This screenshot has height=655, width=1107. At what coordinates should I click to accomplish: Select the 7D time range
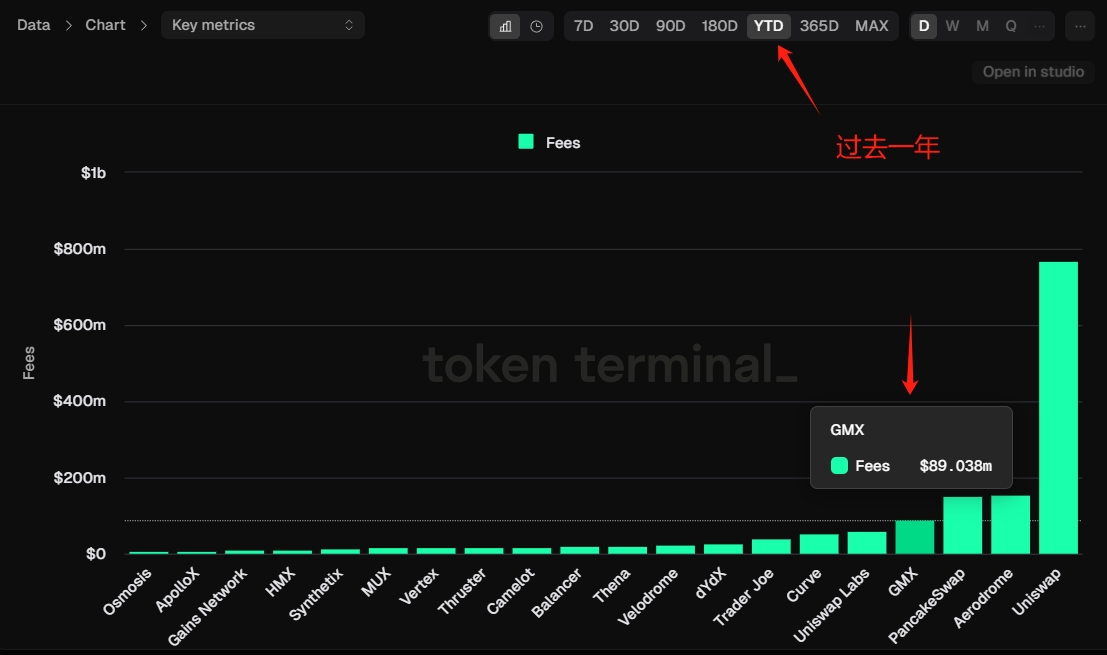point(583,26)
